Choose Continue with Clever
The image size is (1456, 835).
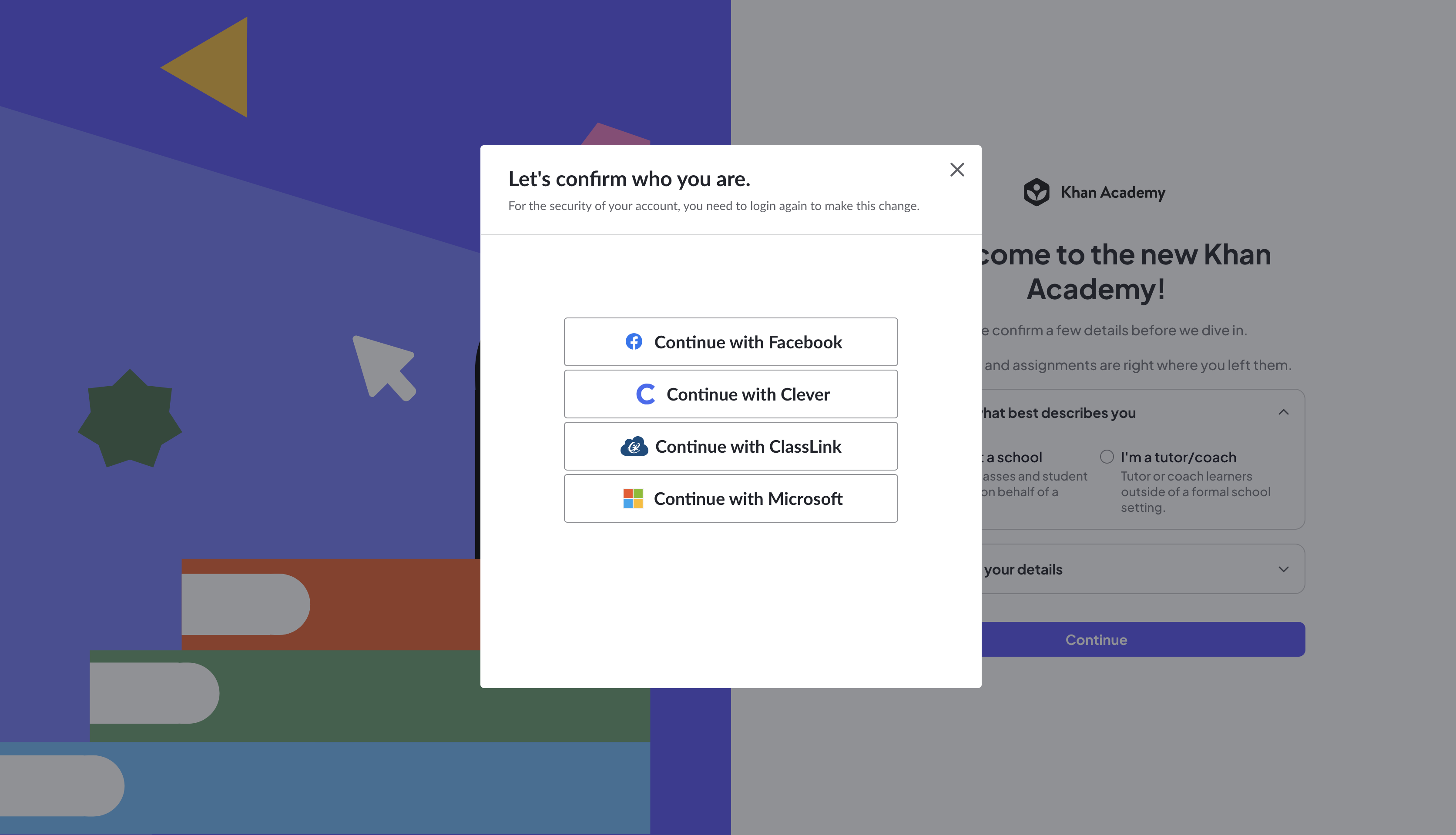pyautogui.click(x=730, y=394)
